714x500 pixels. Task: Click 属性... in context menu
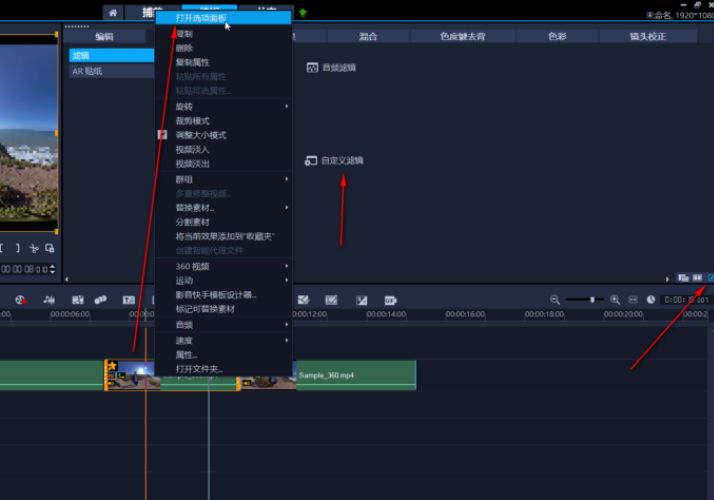187,355
